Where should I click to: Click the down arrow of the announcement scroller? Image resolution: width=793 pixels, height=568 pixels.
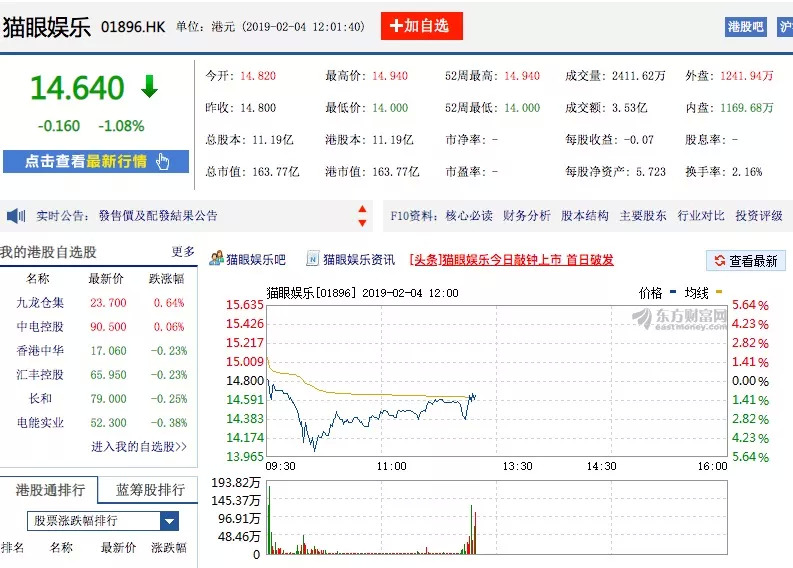[x=362, y=223]
